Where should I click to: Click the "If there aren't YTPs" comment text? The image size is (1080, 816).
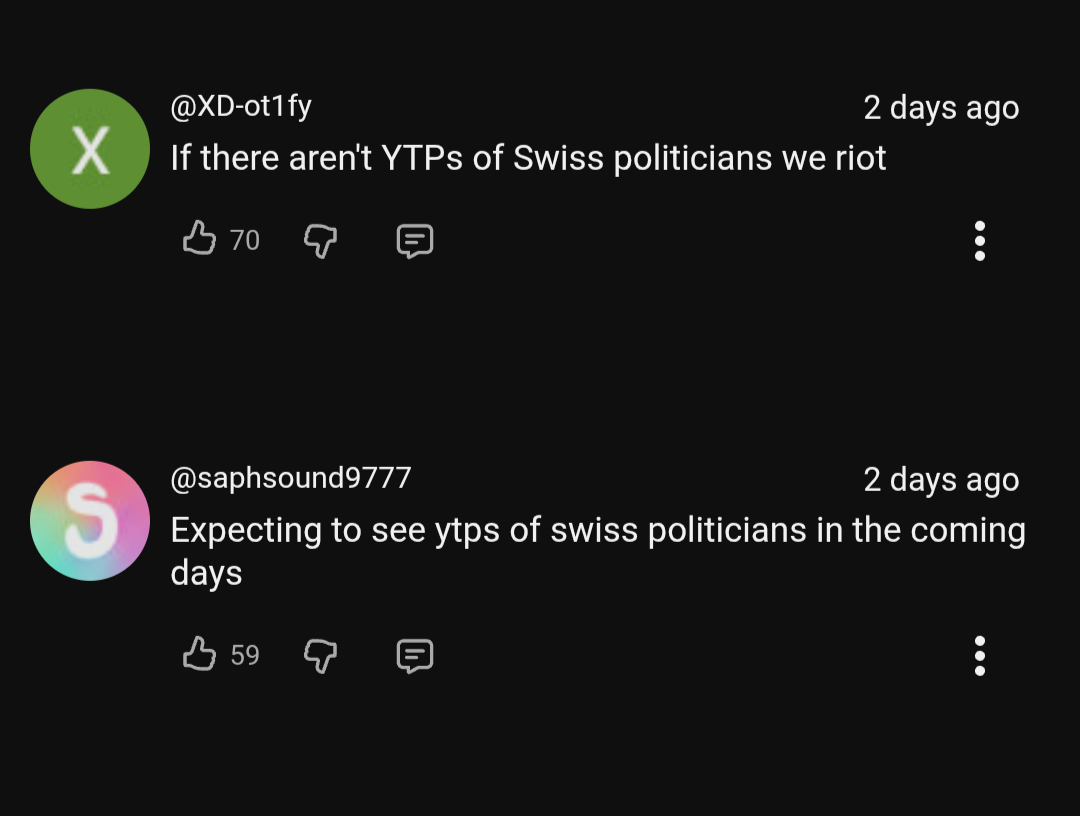[528, 158]
